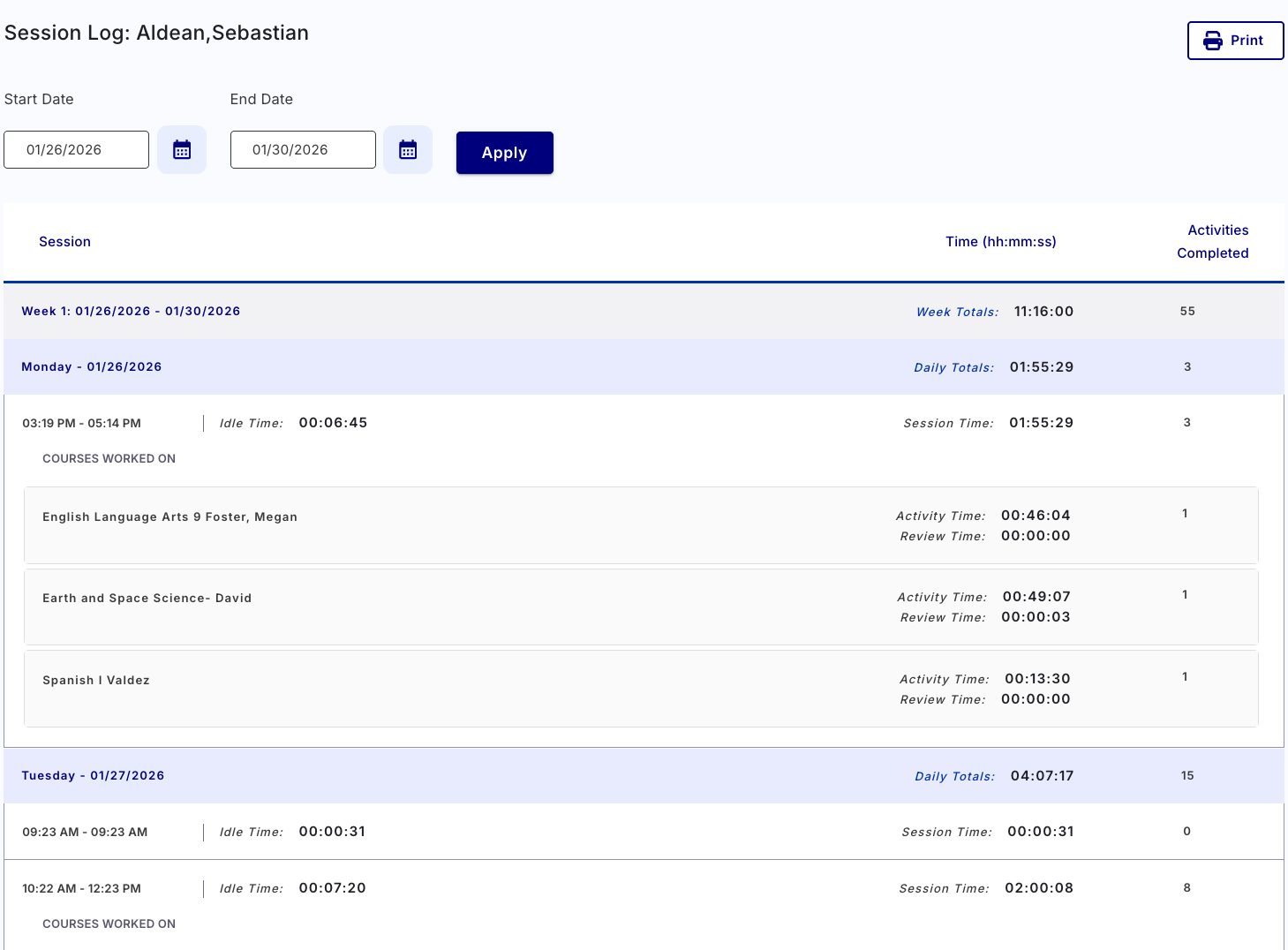Open Earth and Space Science- David course card
Viewport: 1288px width, 950px height.
coord(641,607)
